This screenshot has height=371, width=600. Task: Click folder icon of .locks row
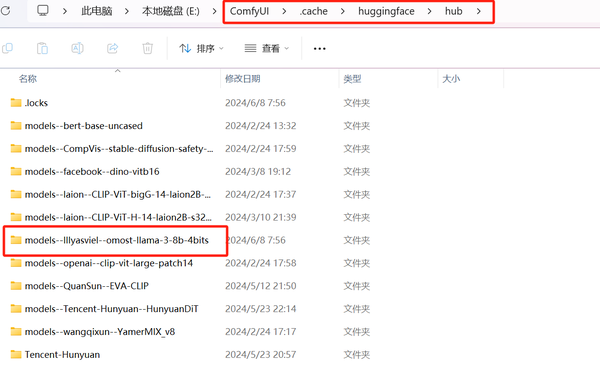pos(16,103)
